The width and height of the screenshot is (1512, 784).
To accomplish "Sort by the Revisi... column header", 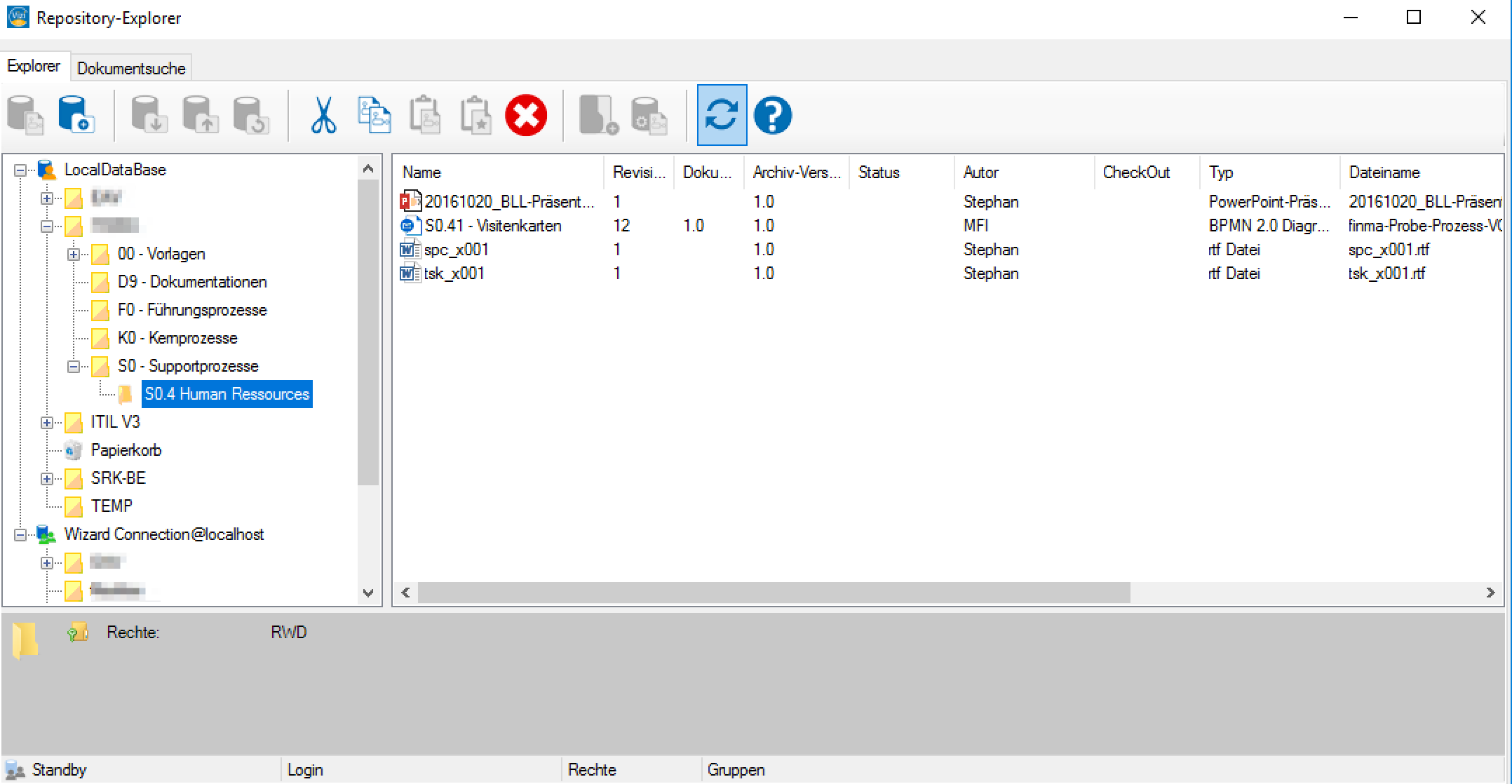I will 639,173.
